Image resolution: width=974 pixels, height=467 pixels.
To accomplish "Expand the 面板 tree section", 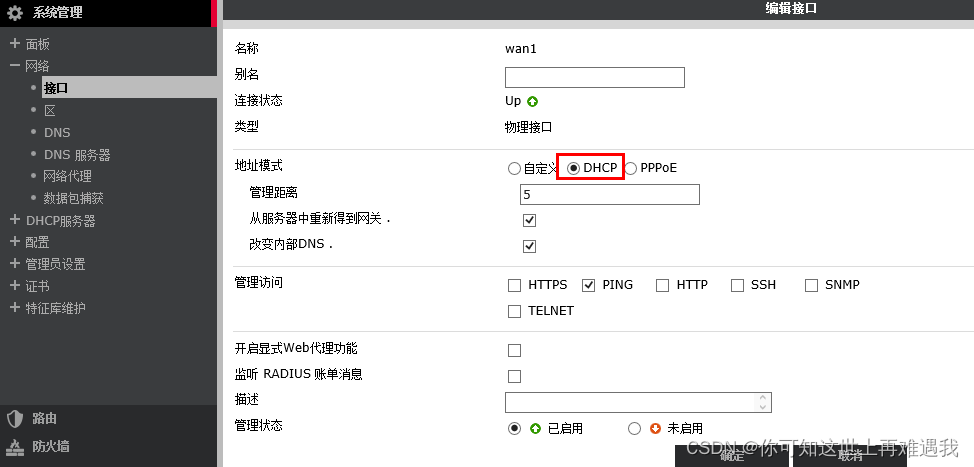I will (15, 43).
